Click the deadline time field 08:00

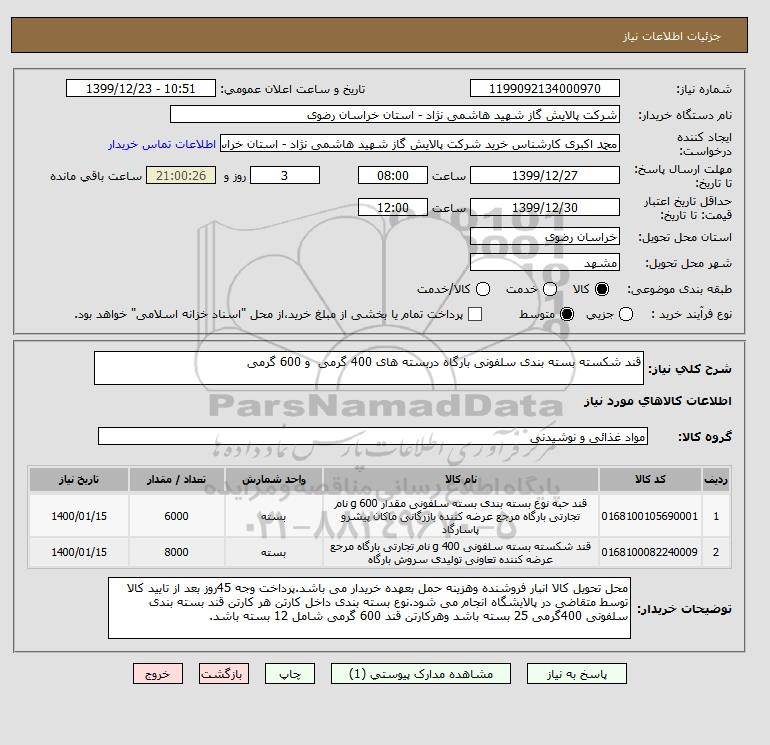click(392, 175)
